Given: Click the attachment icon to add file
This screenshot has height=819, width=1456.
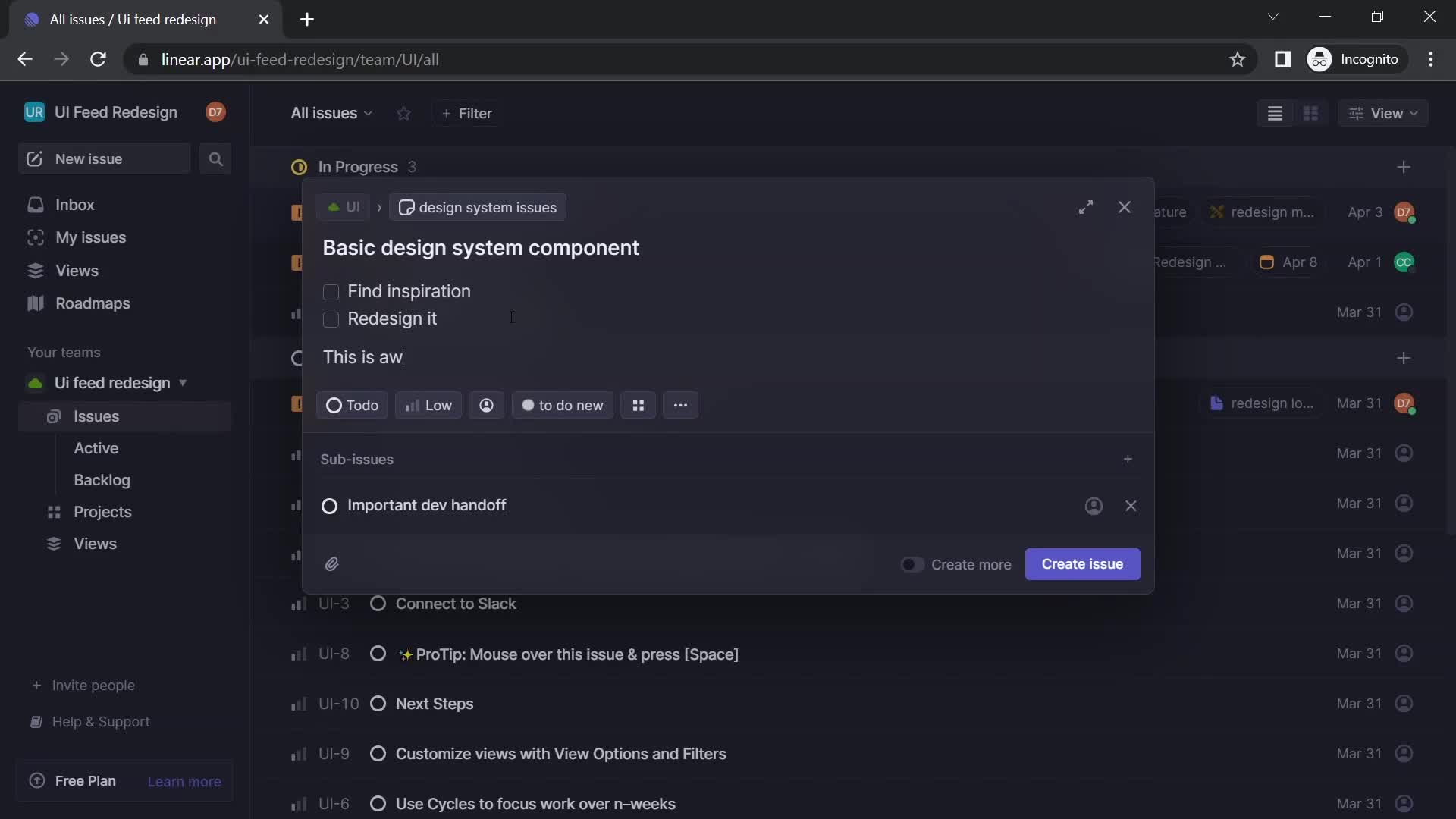Looking at the screenshot, I should (x=333, y=563).
